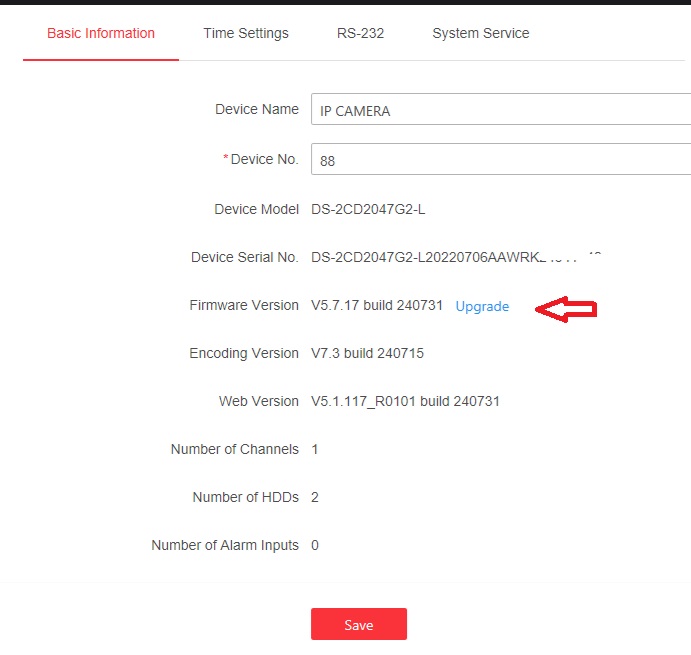Click the Firmware Version label
Viewport: 691px width, 655px height.
(244, 305)
